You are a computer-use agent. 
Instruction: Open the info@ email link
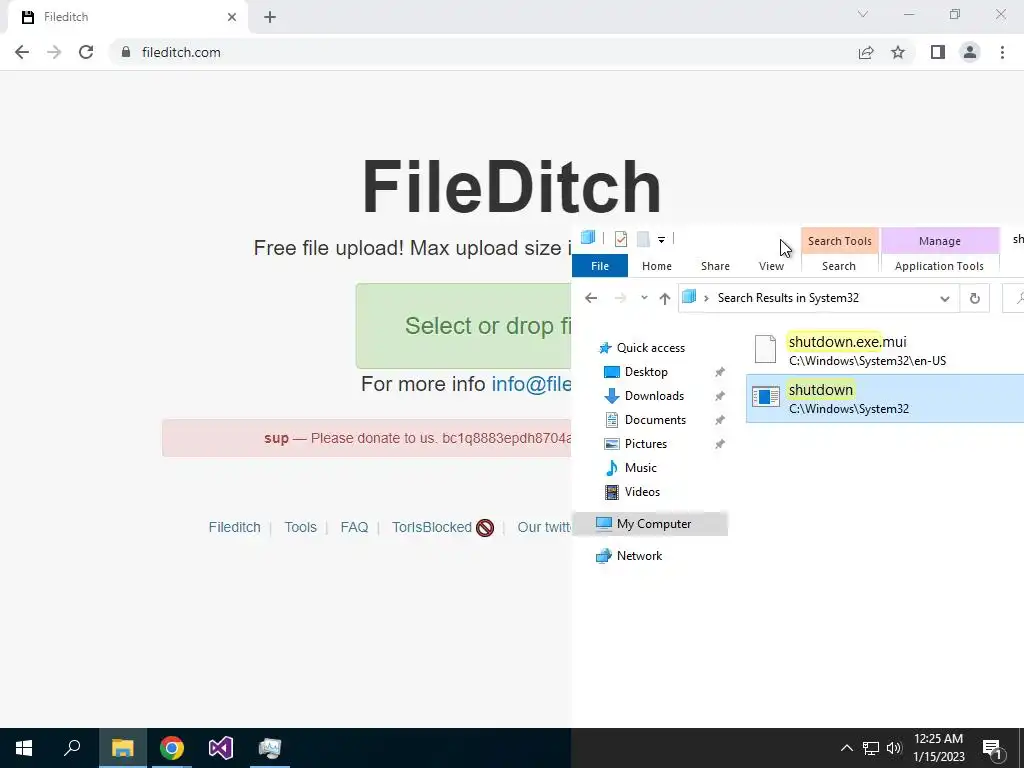point(532,384)
